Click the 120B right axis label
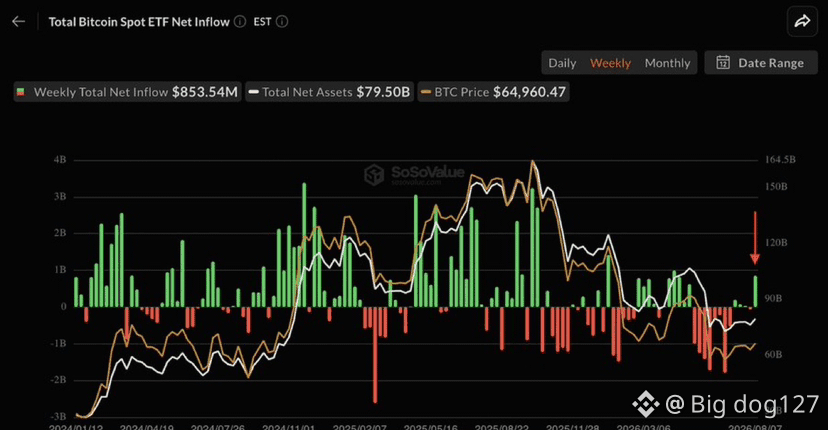Screen dimensions: 828x430 (776, 242)
